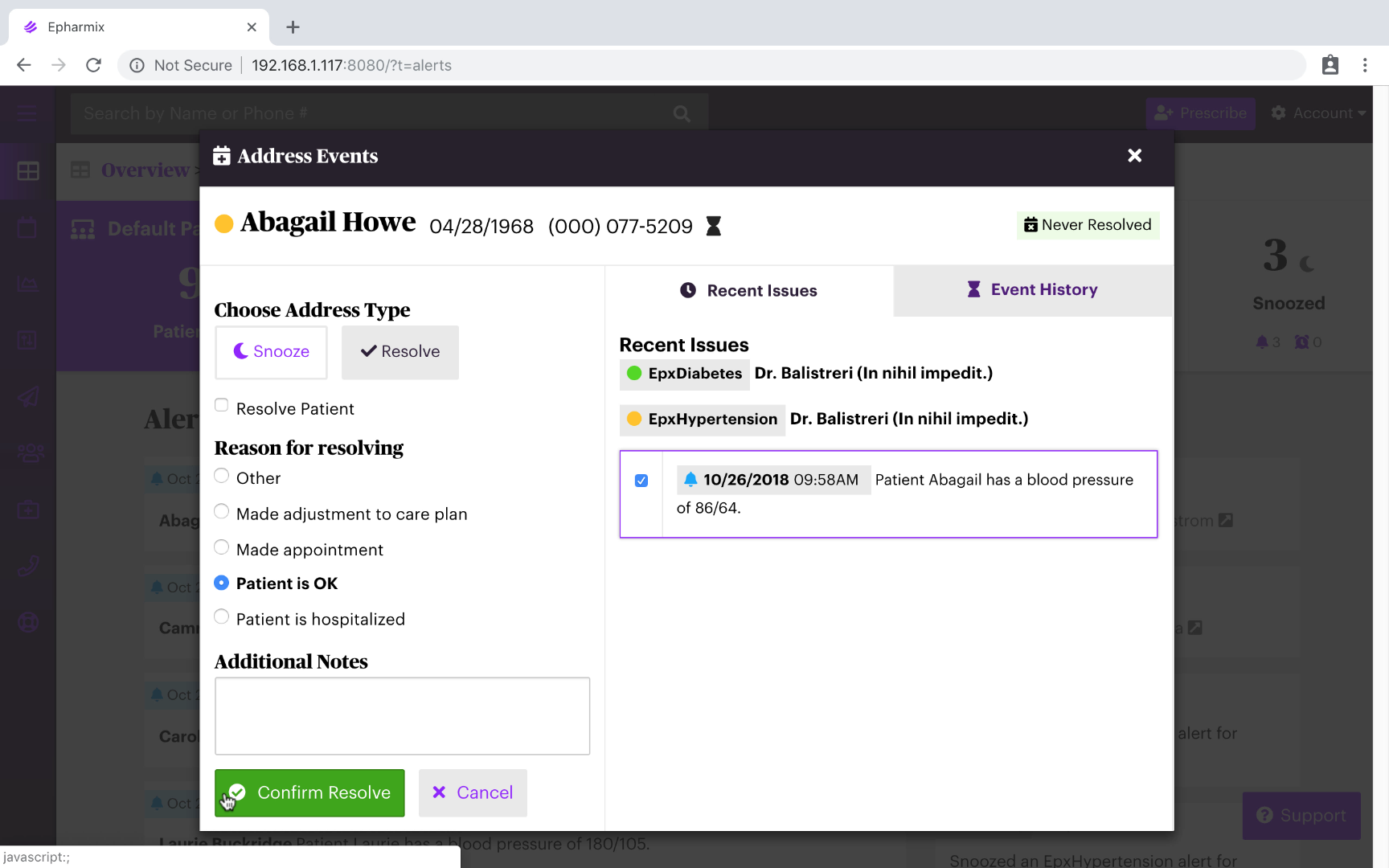
Task: Choose Made appointment as the reason
Action: 222,547
